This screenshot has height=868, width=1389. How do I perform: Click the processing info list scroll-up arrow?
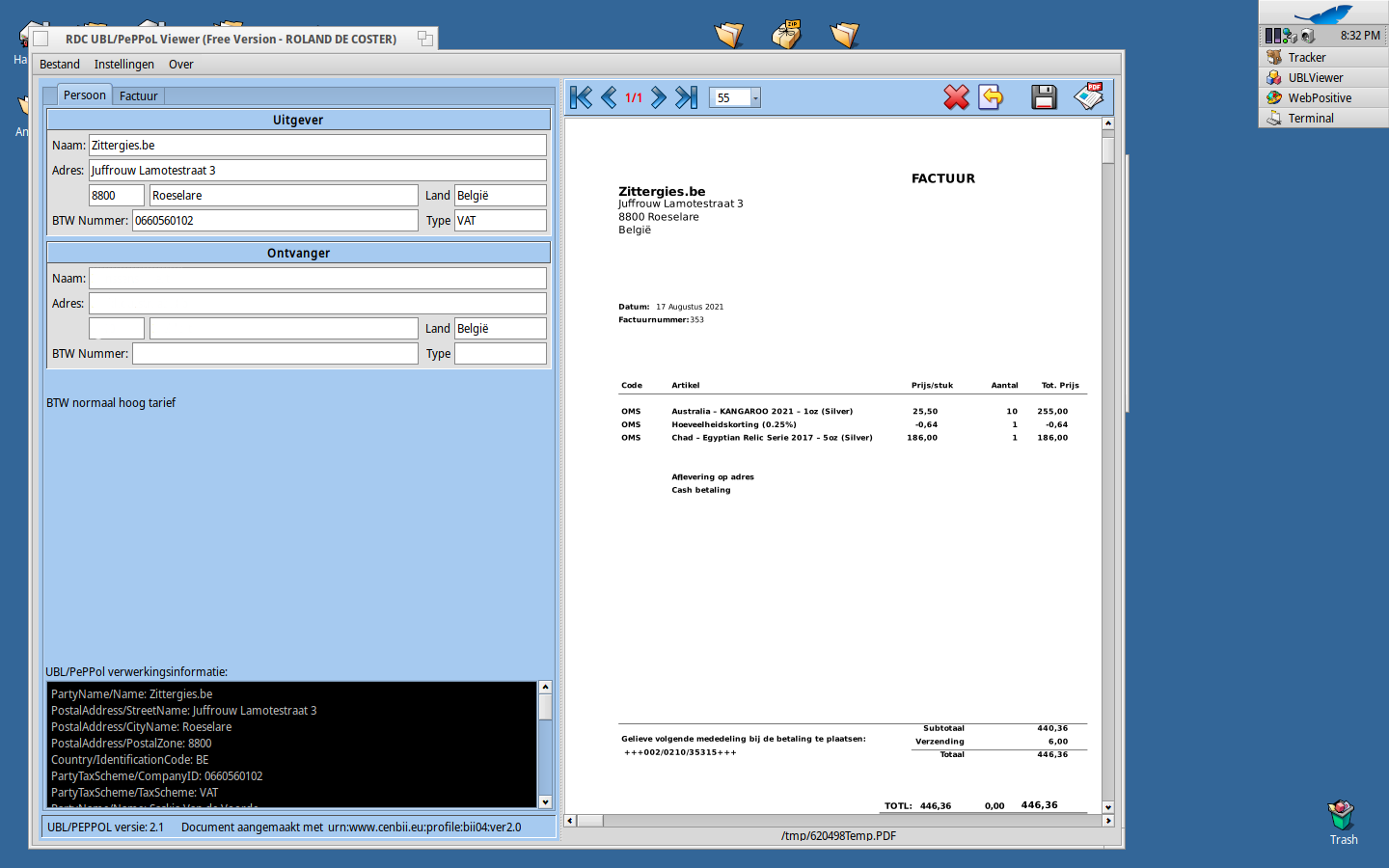click(x=545, y=688)
